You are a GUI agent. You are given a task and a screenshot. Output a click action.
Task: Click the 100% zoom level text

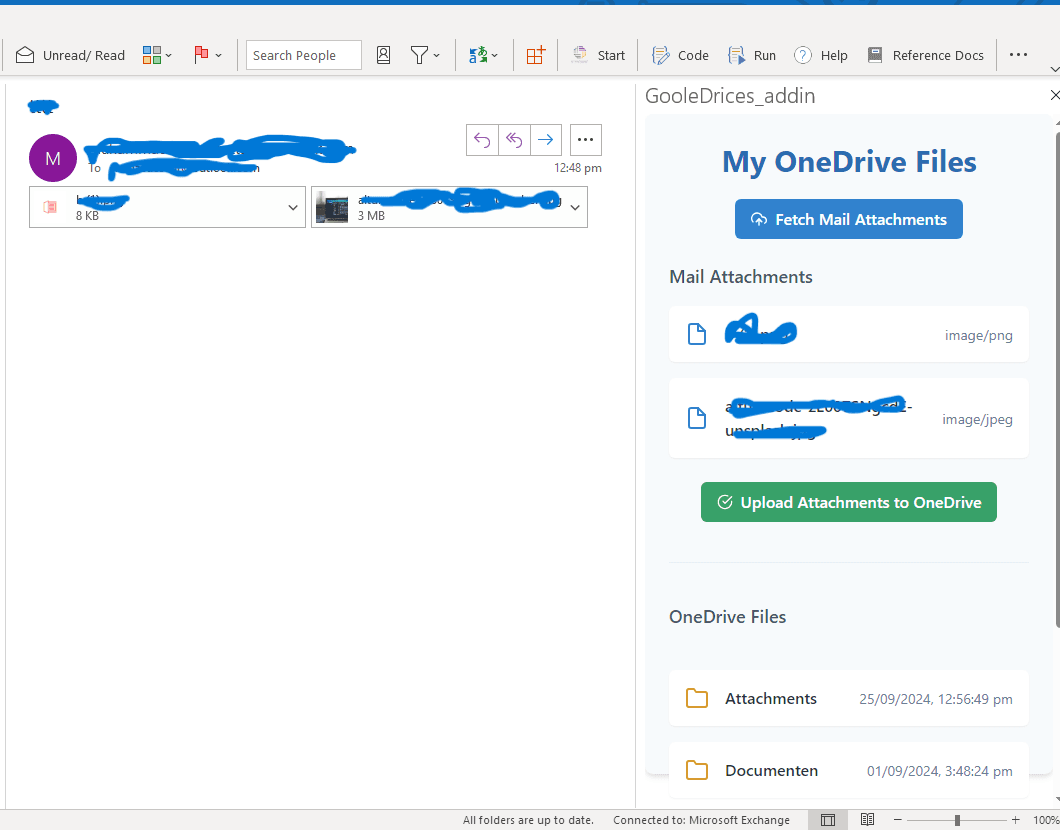click(x=1046, y=820)
